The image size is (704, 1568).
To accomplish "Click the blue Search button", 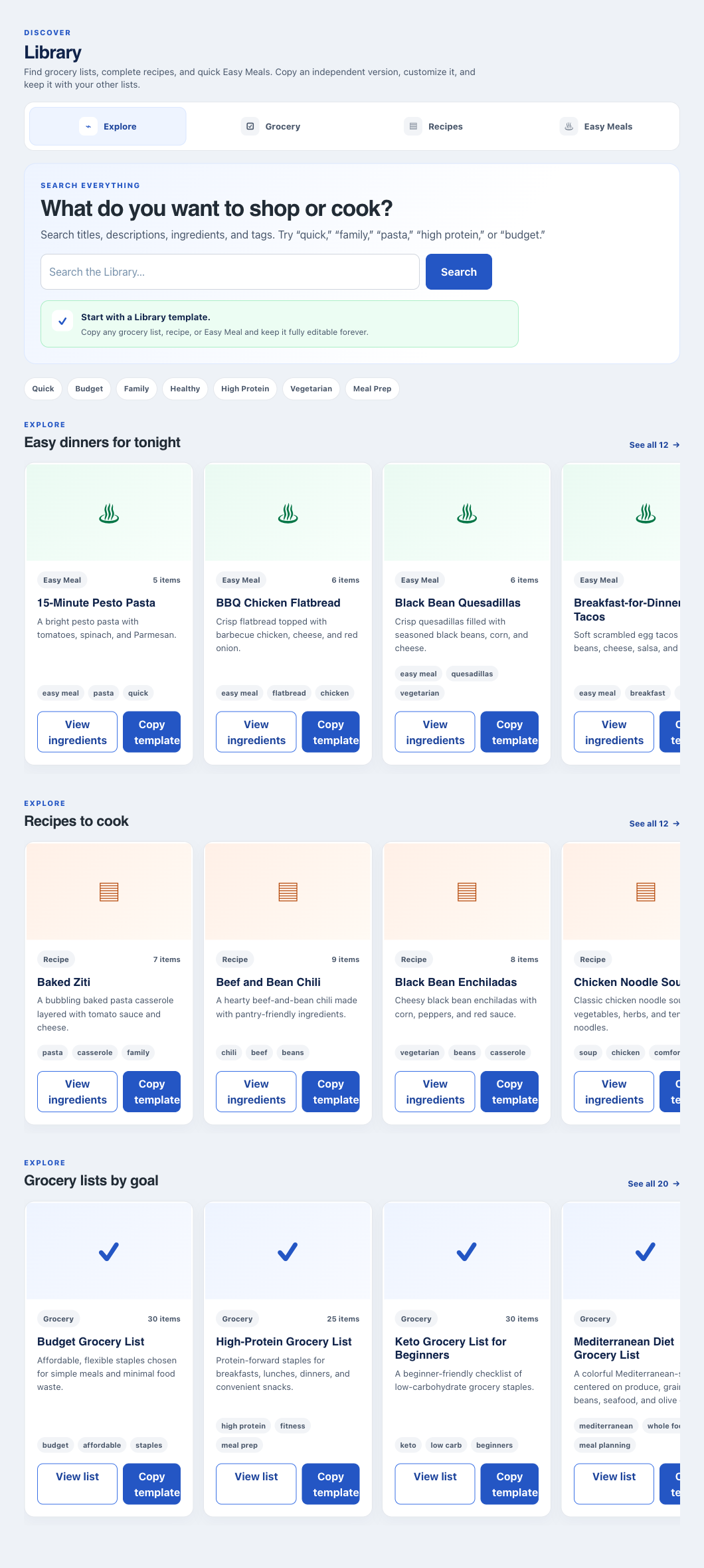I will tap(459, 272).
